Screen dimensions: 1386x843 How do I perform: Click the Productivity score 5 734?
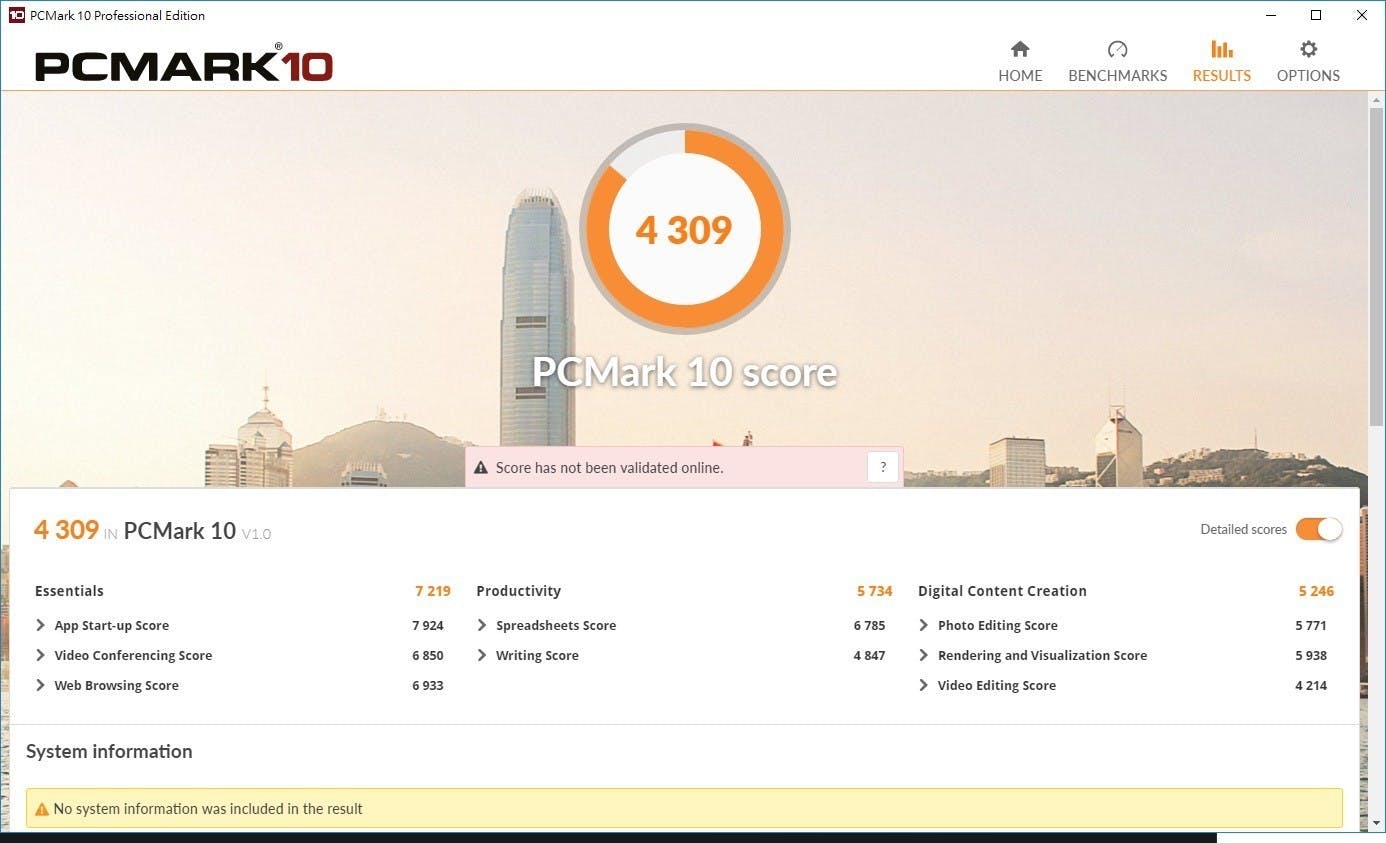(x=875, y=591)
